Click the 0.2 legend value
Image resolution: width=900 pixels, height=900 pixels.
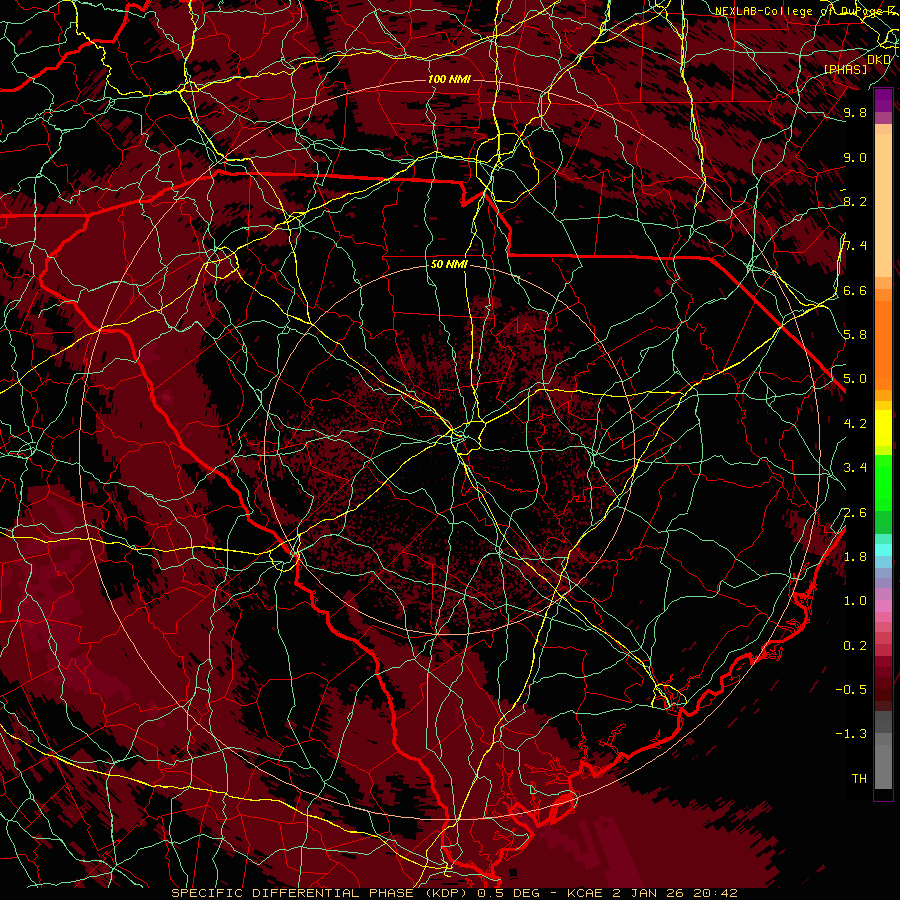pos(855,646)
